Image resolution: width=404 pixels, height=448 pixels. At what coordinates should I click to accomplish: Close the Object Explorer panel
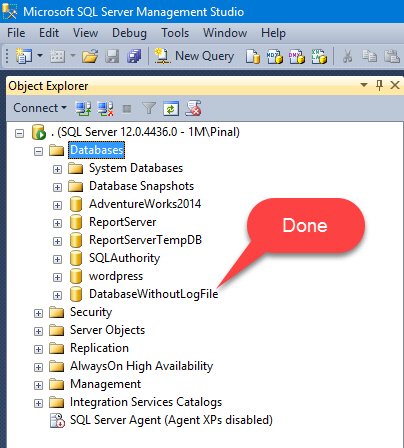point(395,85)
